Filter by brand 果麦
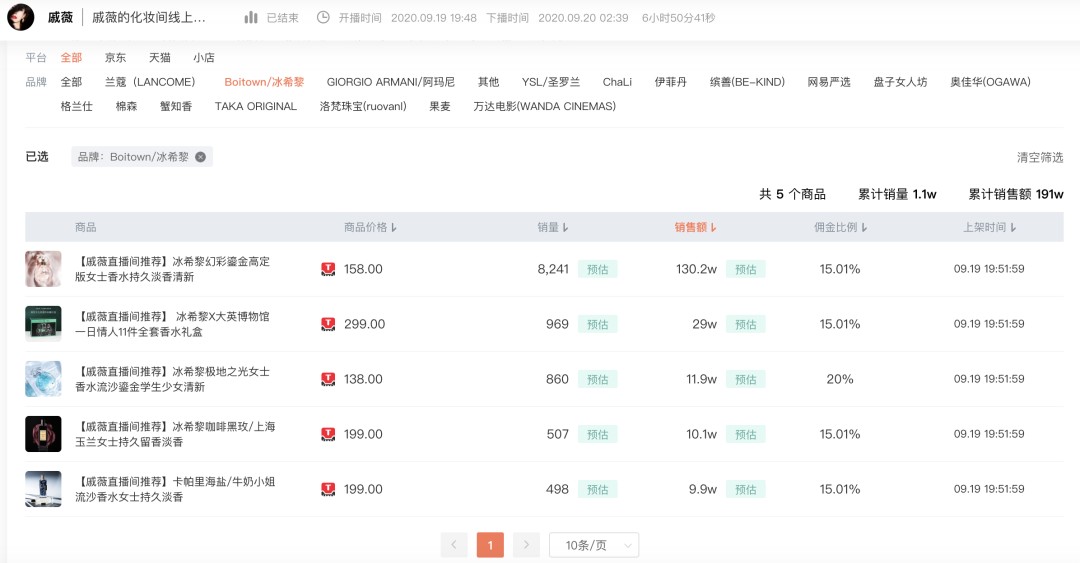The width and height of the screenshot is (1080, 563). [x=439, y=106]
